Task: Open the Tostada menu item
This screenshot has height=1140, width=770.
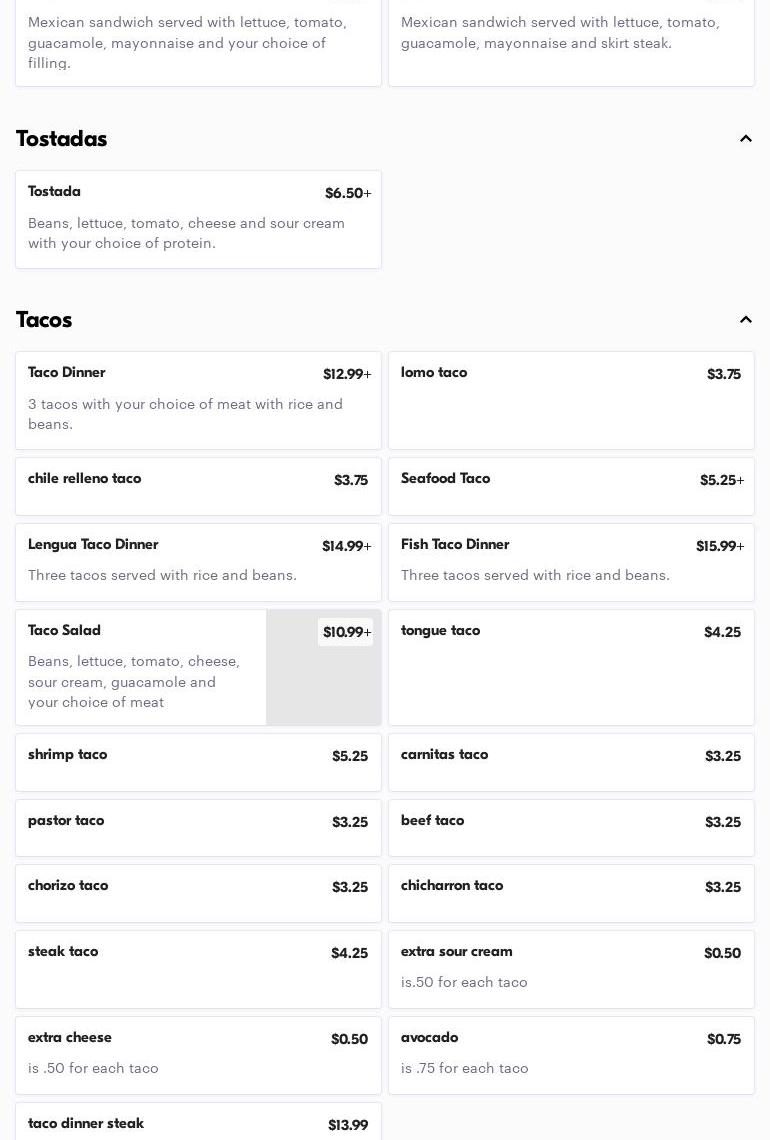Action: (198, 219)
